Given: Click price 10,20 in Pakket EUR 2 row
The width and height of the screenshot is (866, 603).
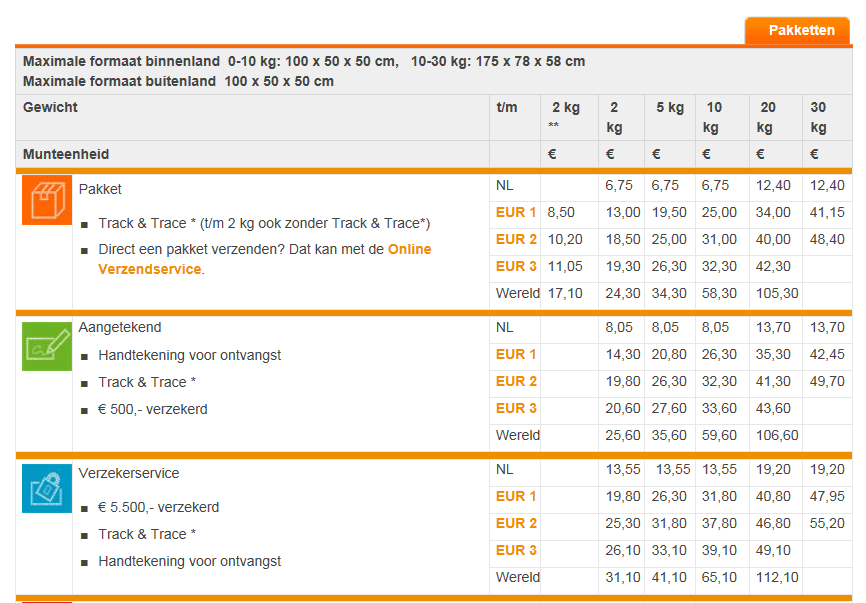Looking at the screenshot, I should point(565,240).
